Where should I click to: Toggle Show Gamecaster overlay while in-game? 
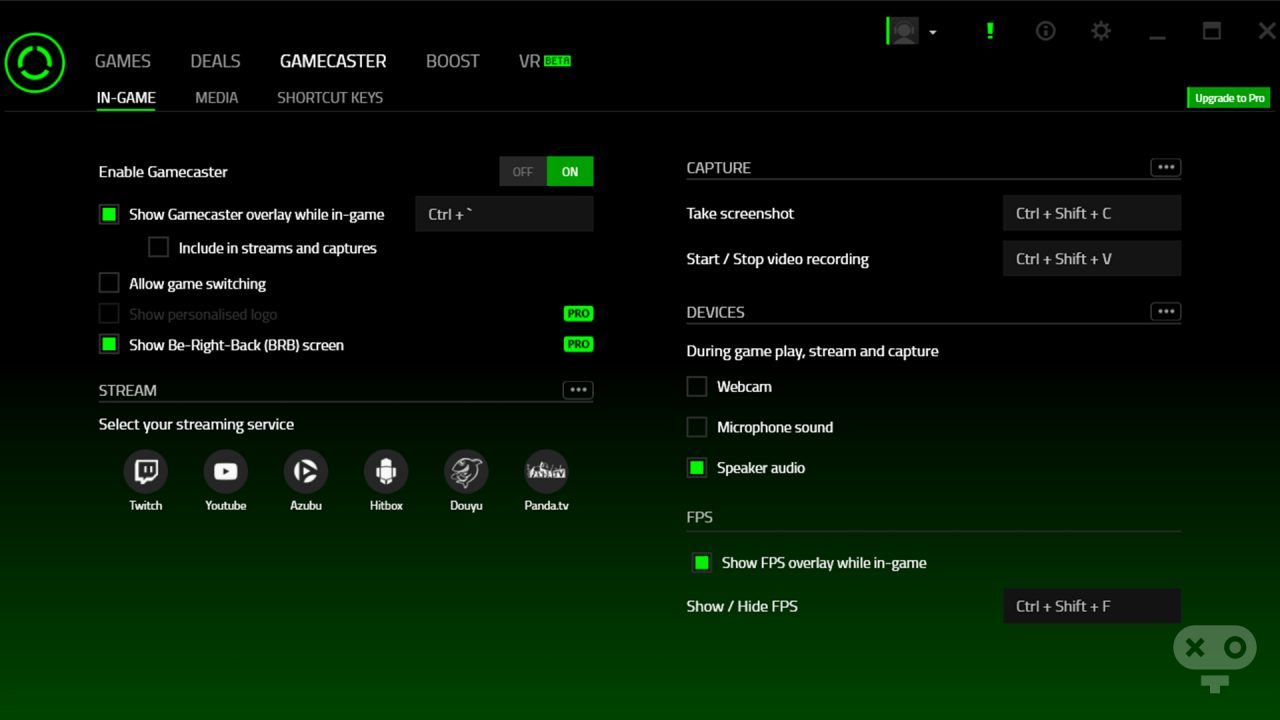(109, 214)
